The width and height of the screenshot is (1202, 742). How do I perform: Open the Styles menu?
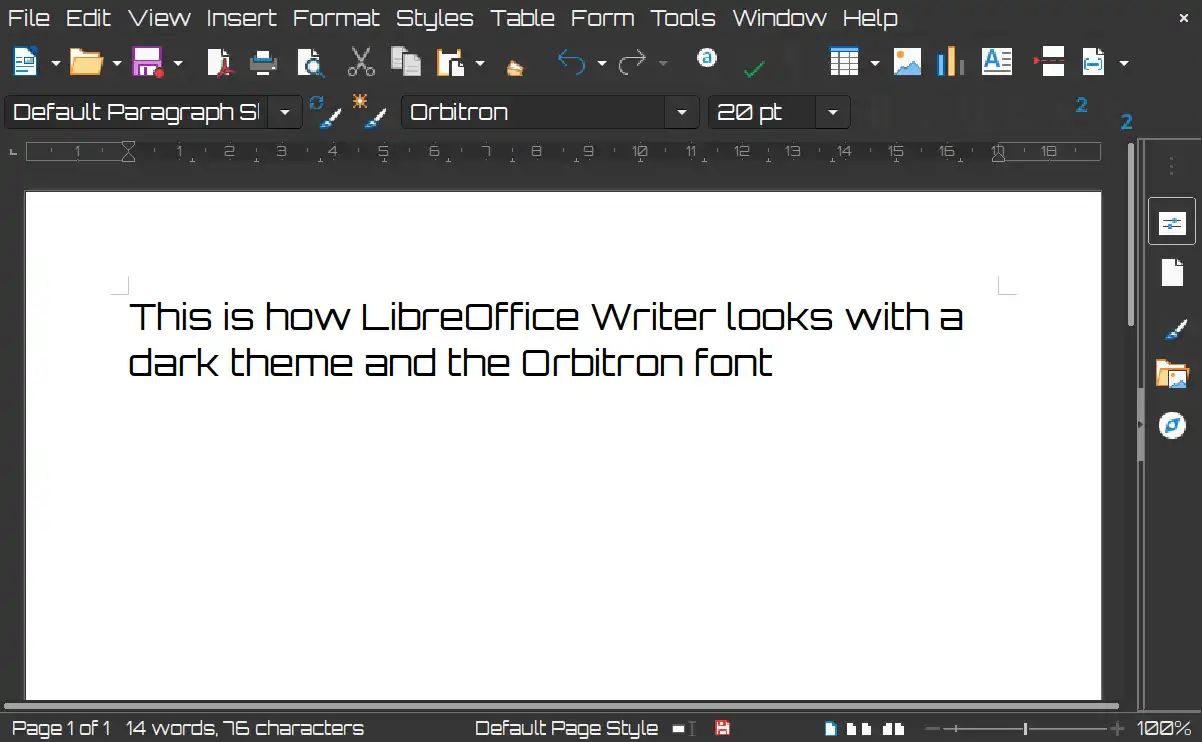435,18
